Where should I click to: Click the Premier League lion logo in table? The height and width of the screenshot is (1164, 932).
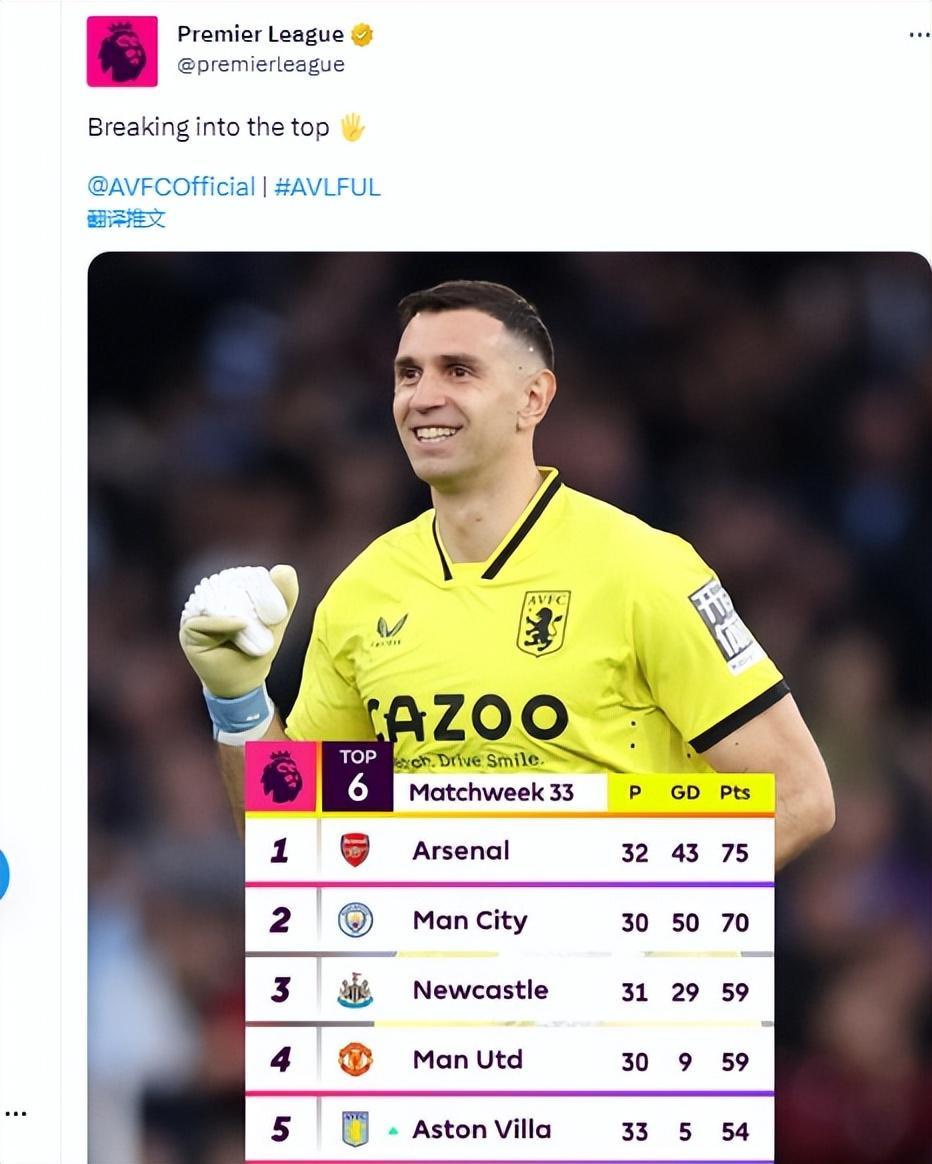[x=281, y=777]
